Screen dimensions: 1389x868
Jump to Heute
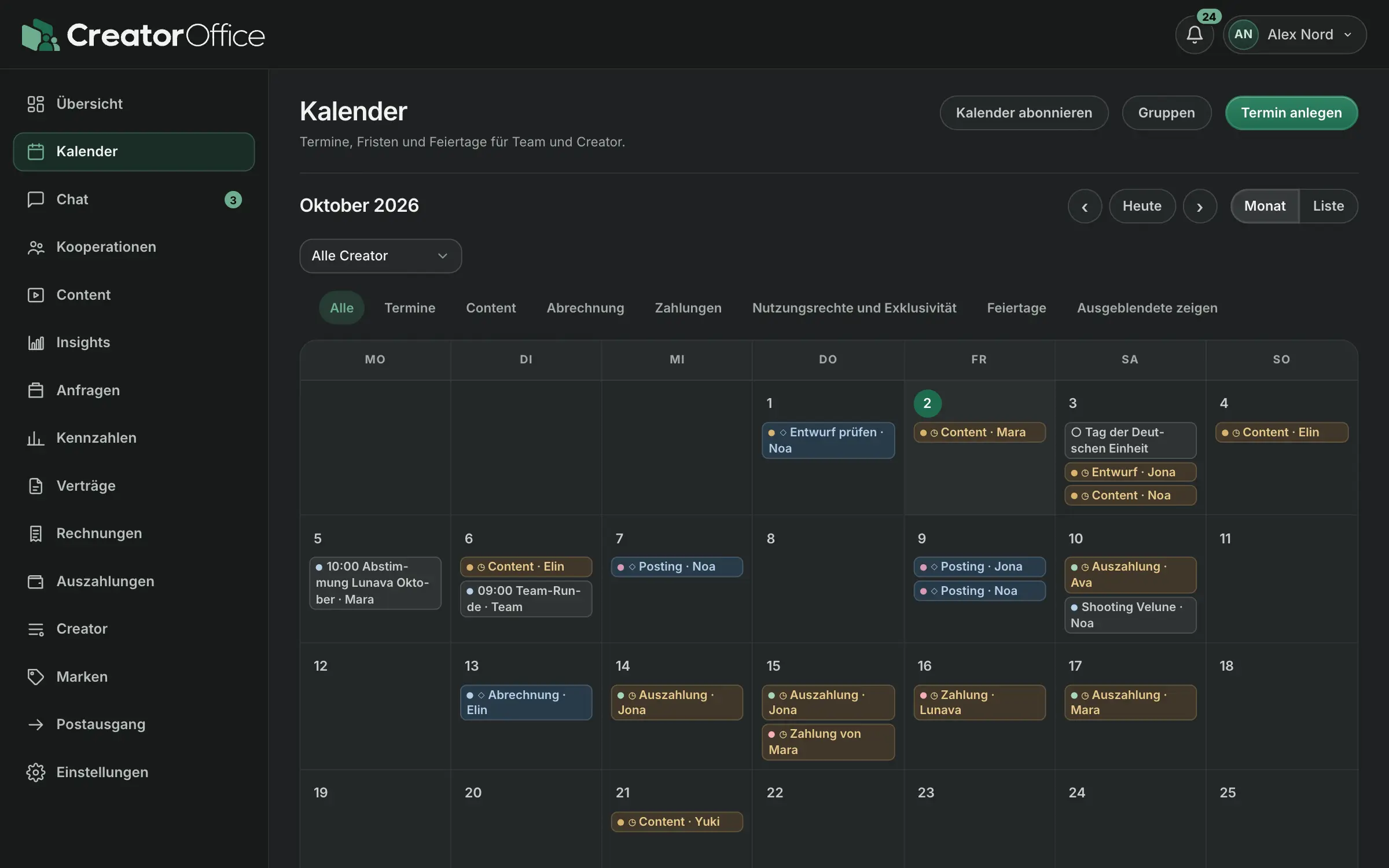pyautogui.click(x=1142, y=206)
